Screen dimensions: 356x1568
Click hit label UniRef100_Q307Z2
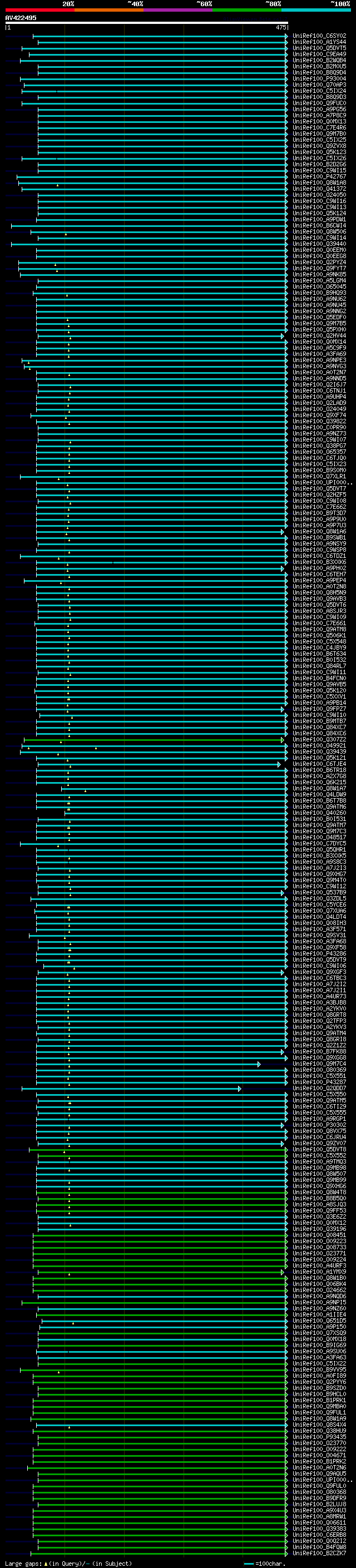coord(319,740)
